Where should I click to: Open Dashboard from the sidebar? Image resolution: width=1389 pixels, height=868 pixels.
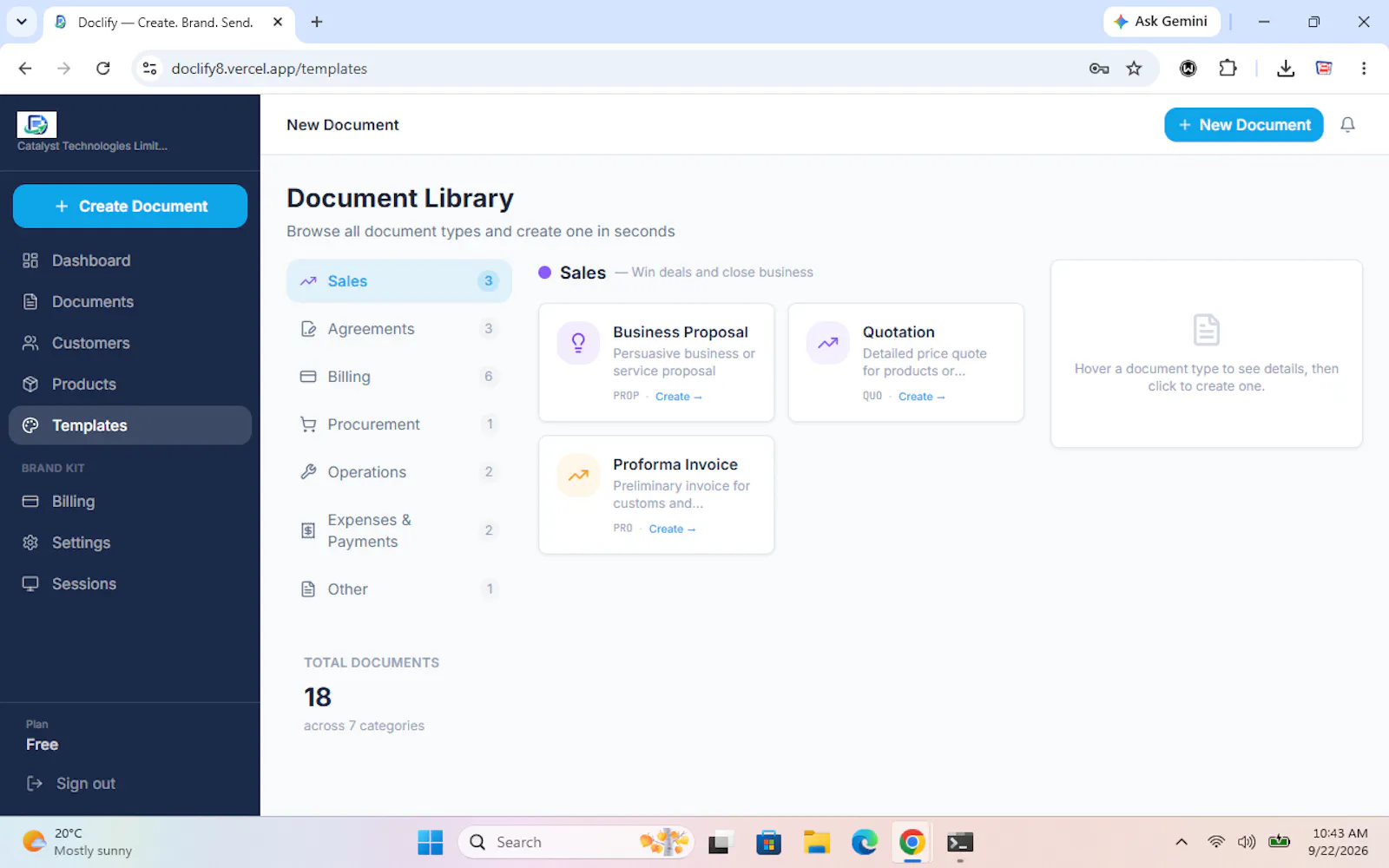130,260
